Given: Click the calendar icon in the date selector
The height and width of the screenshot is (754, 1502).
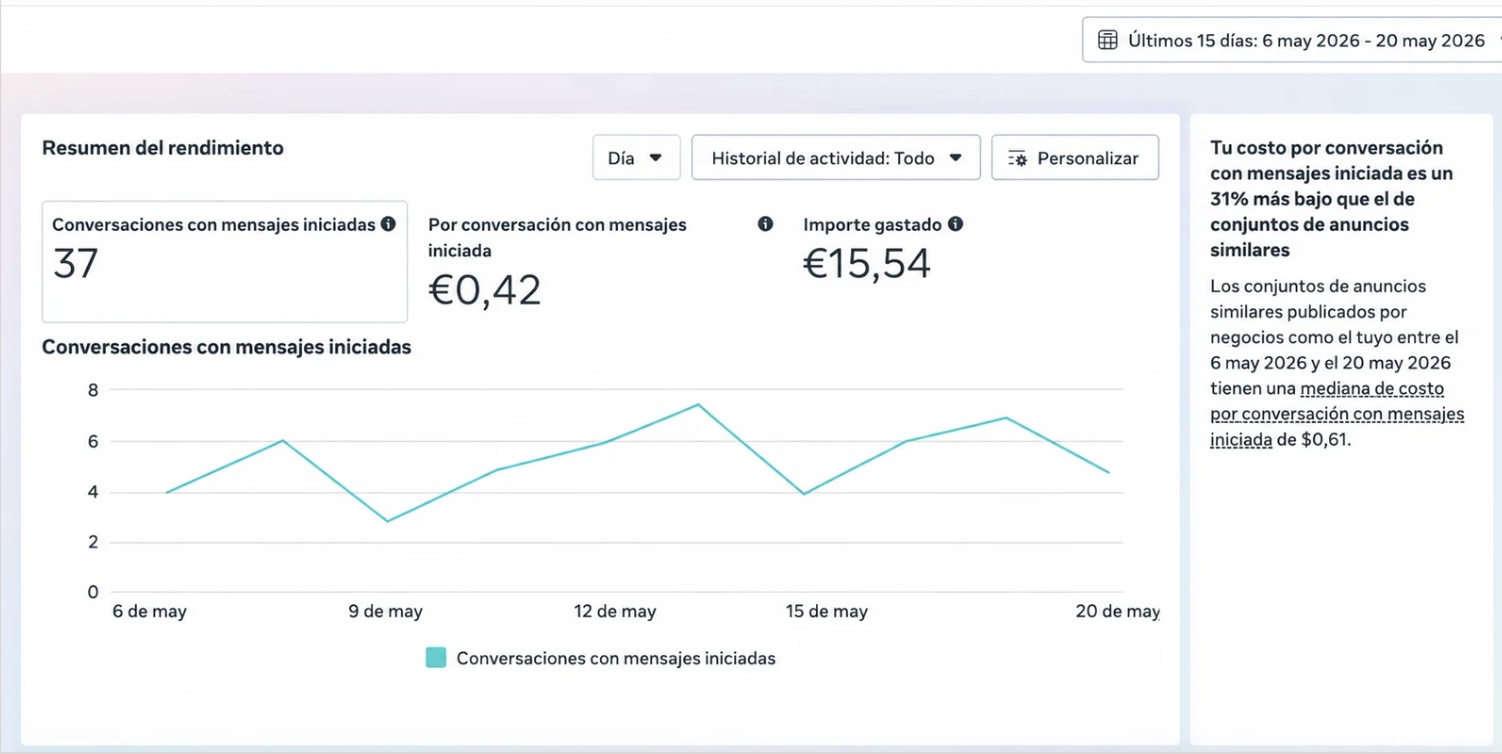Looking at the screenshot, I should pos(1107,40).
